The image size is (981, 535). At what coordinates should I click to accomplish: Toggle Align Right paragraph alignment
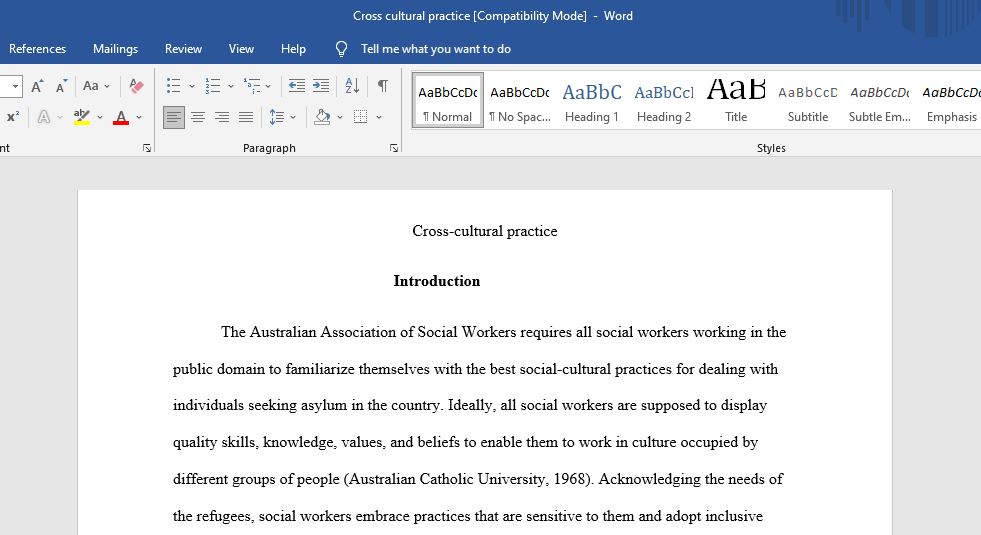(x=221, y=117)
